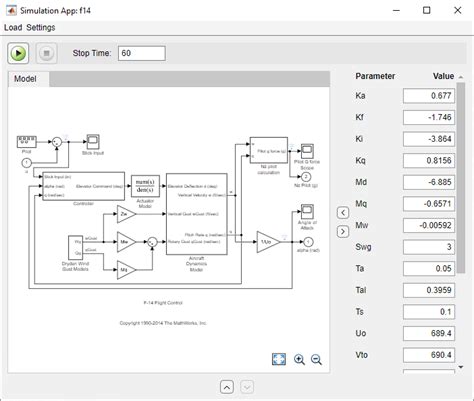Select the alpha (rad) output port
Image resolution: width=474 pixels, height=401 pixels.
[308, 242]
